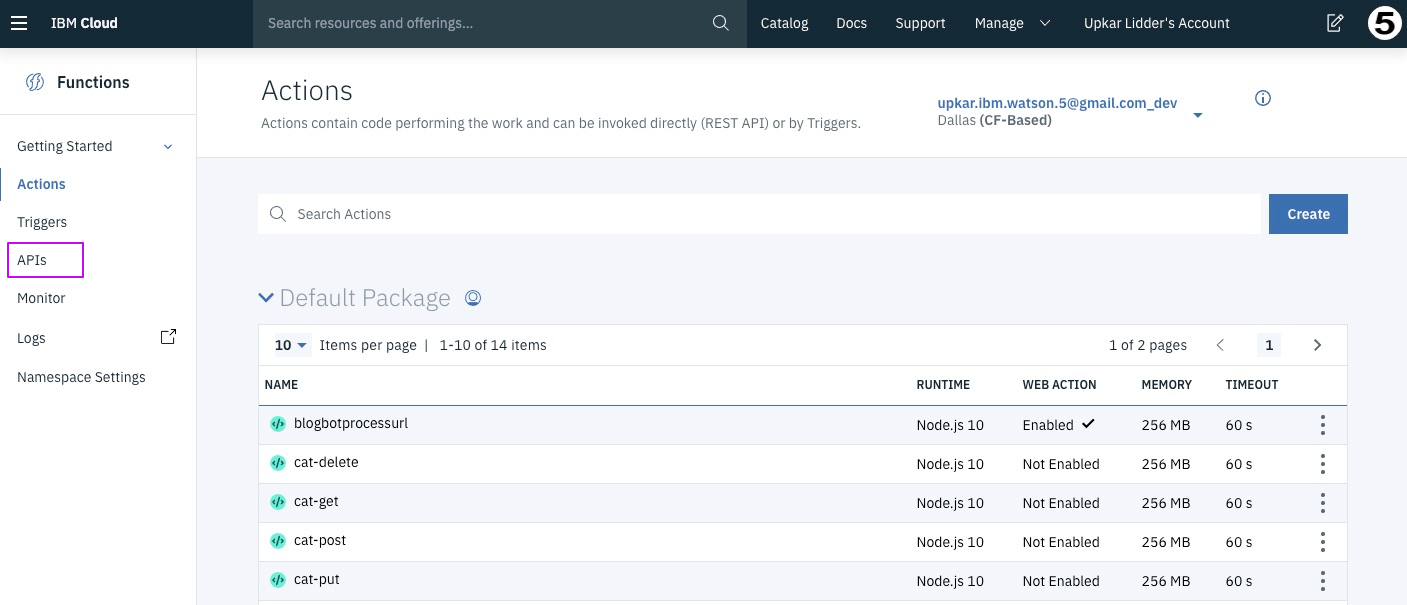The image size is (1407, 605).
Task: Click the namespace email upkar.ibm.watson.5@gmail.com_dev
Action: pos(1057,103)
